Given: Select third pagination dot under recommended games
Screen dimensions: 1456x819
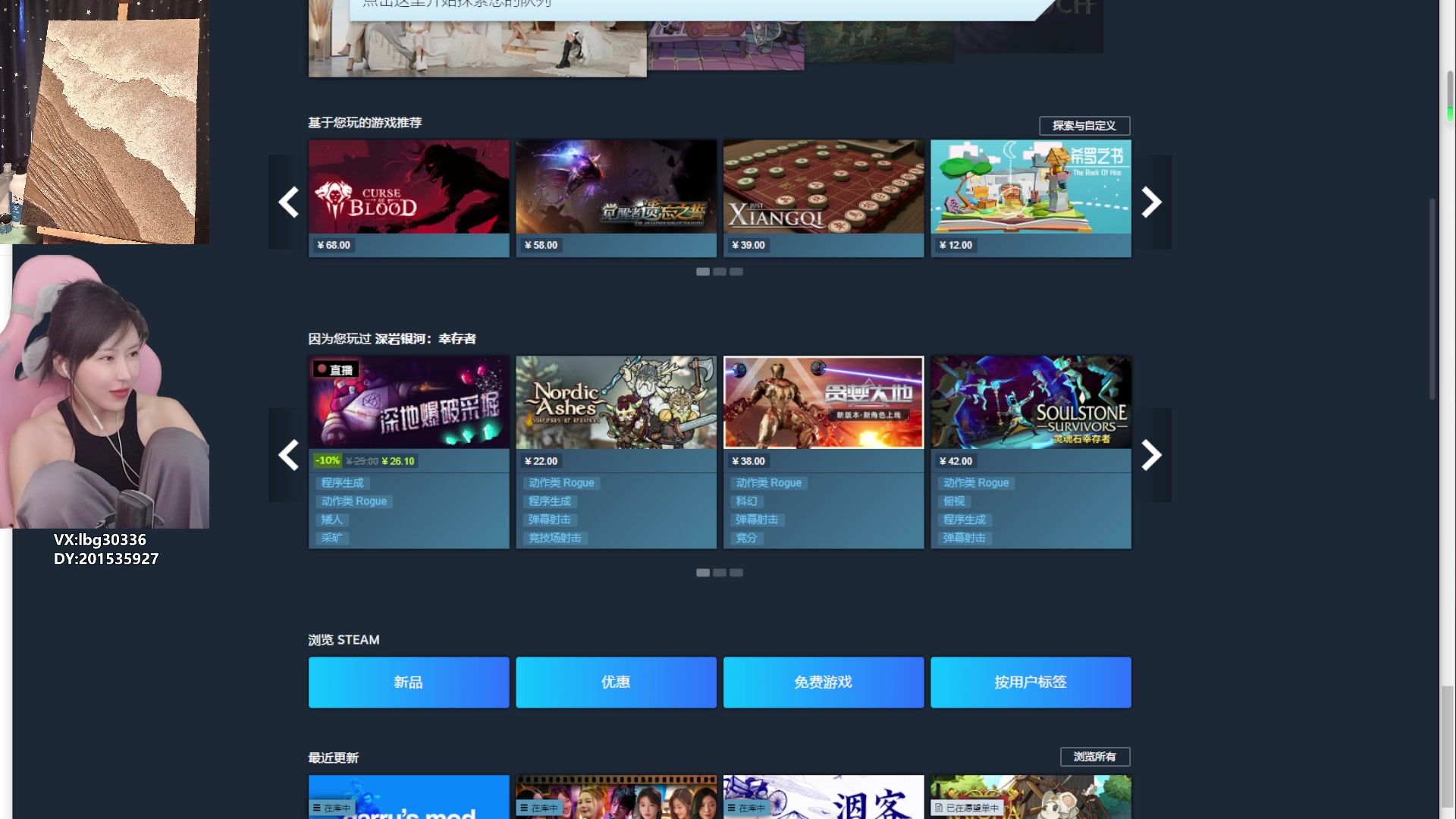Looking at the screenshot, I should point(736,271).
